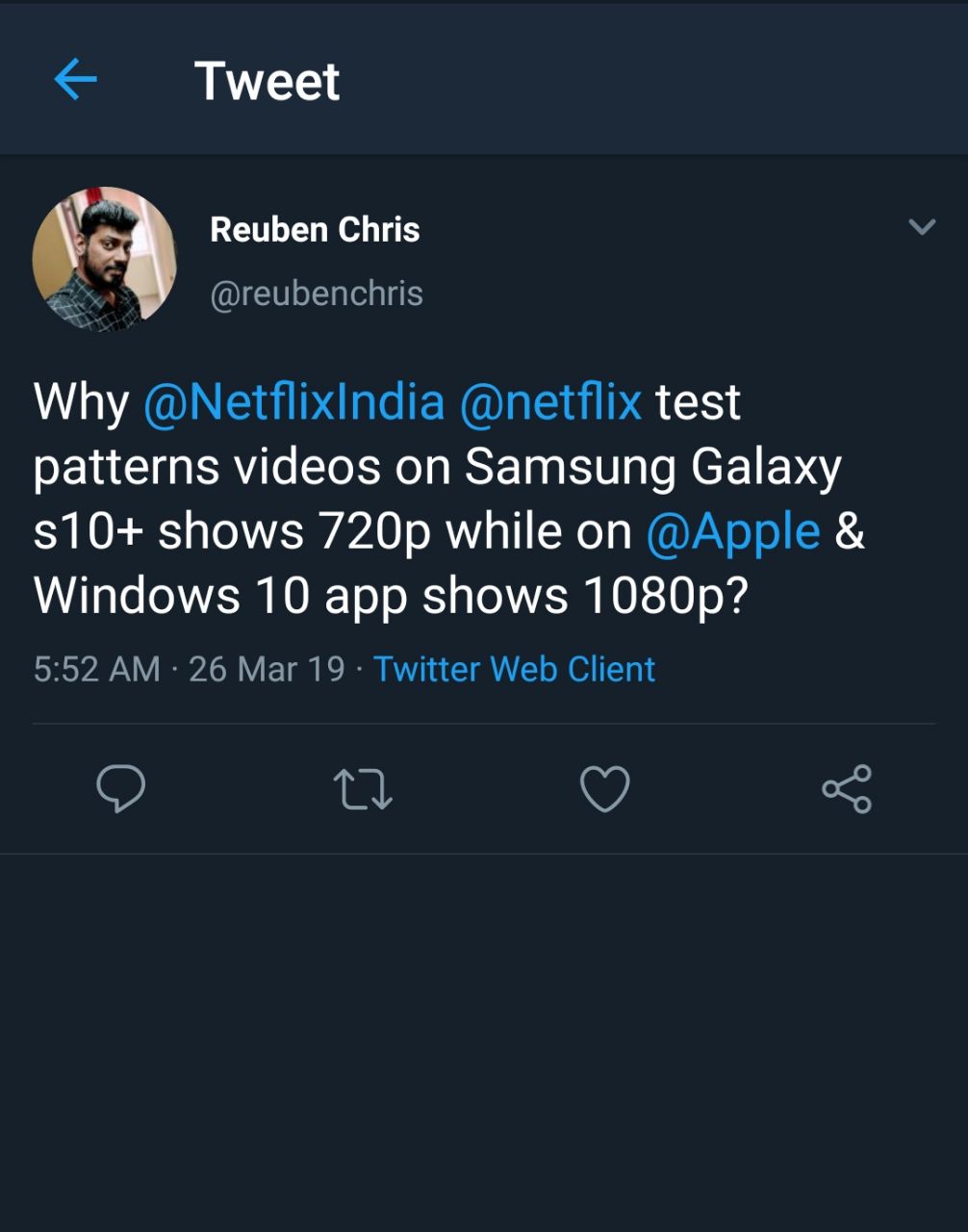Click "1080p?" at the tweet's end

[x=666, y=597]
